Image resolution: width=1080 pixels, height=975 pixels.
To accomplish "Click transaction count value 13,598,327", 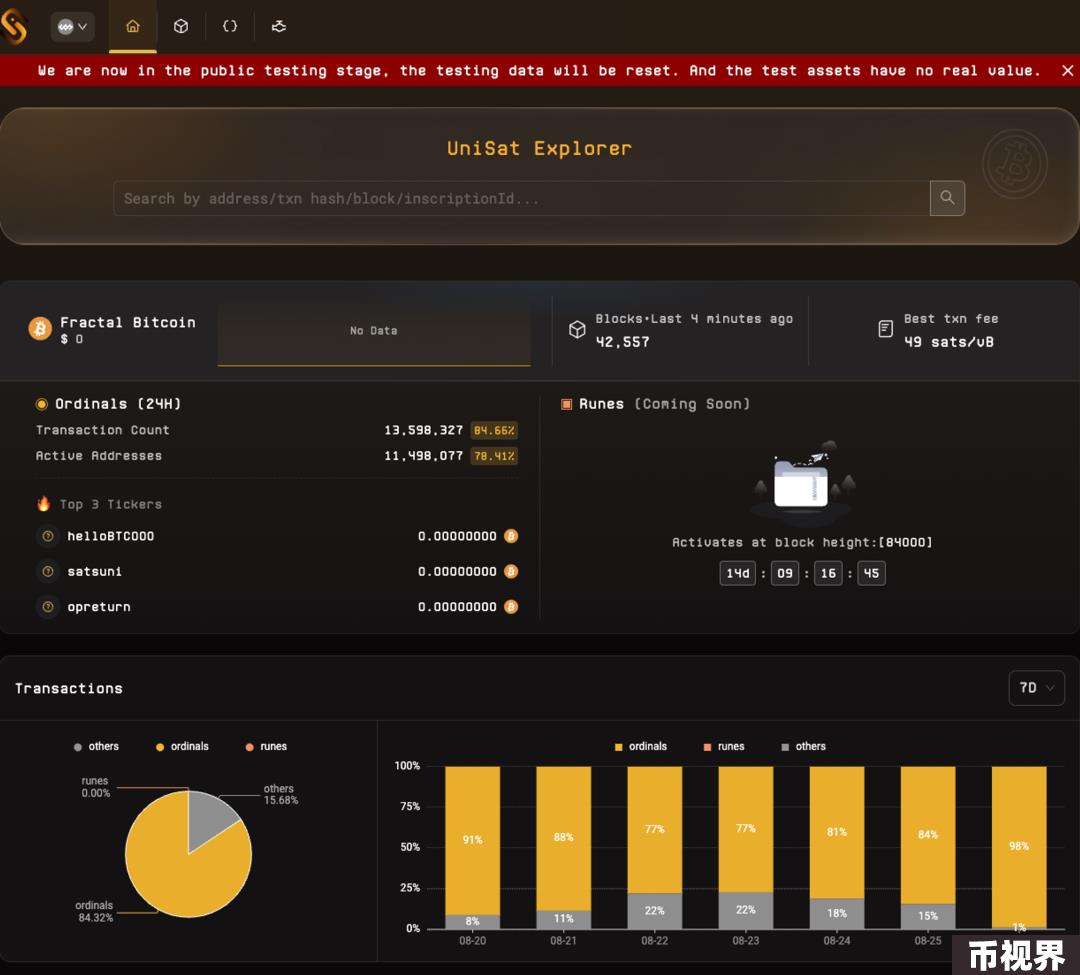I will [x=424, y=430].
